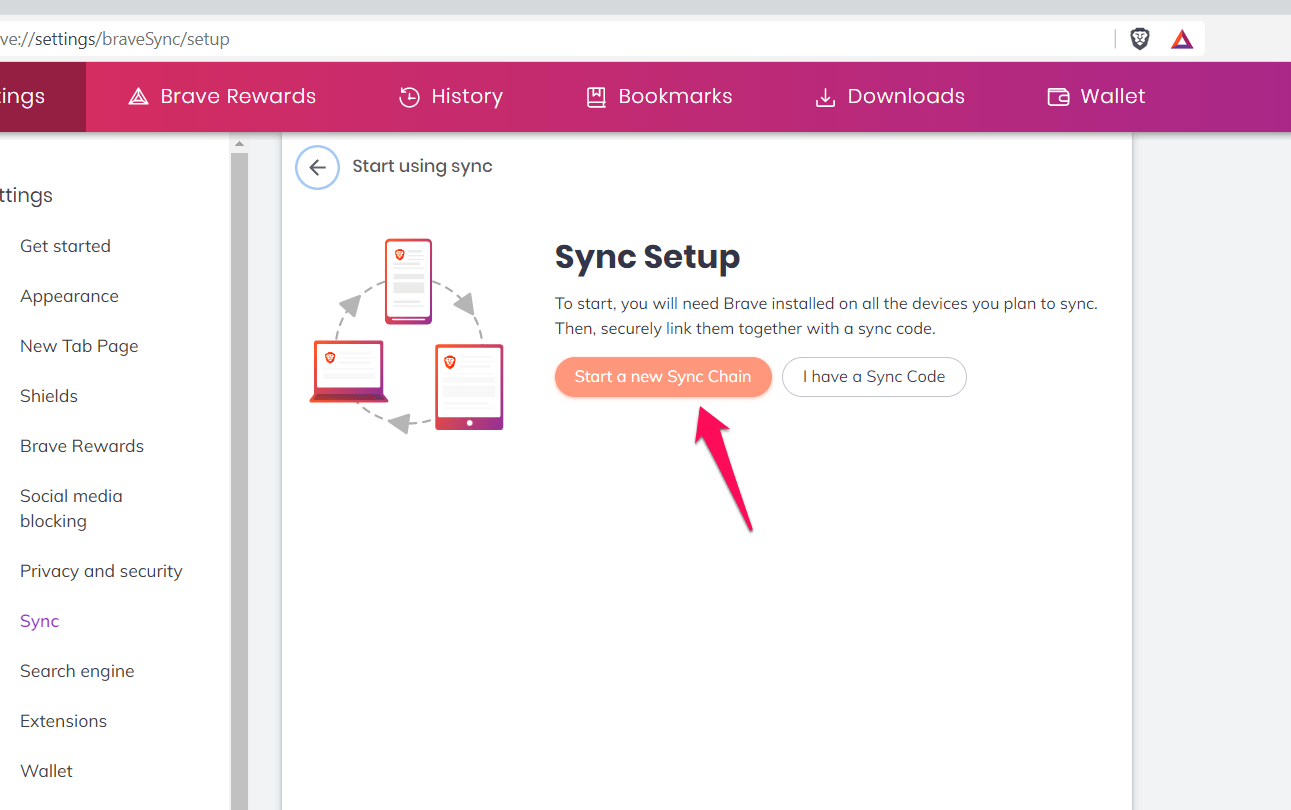Open the Brave Rewards tab
Image resolution: width=1291 pixels, height=810 pixels.
[222, 97]
